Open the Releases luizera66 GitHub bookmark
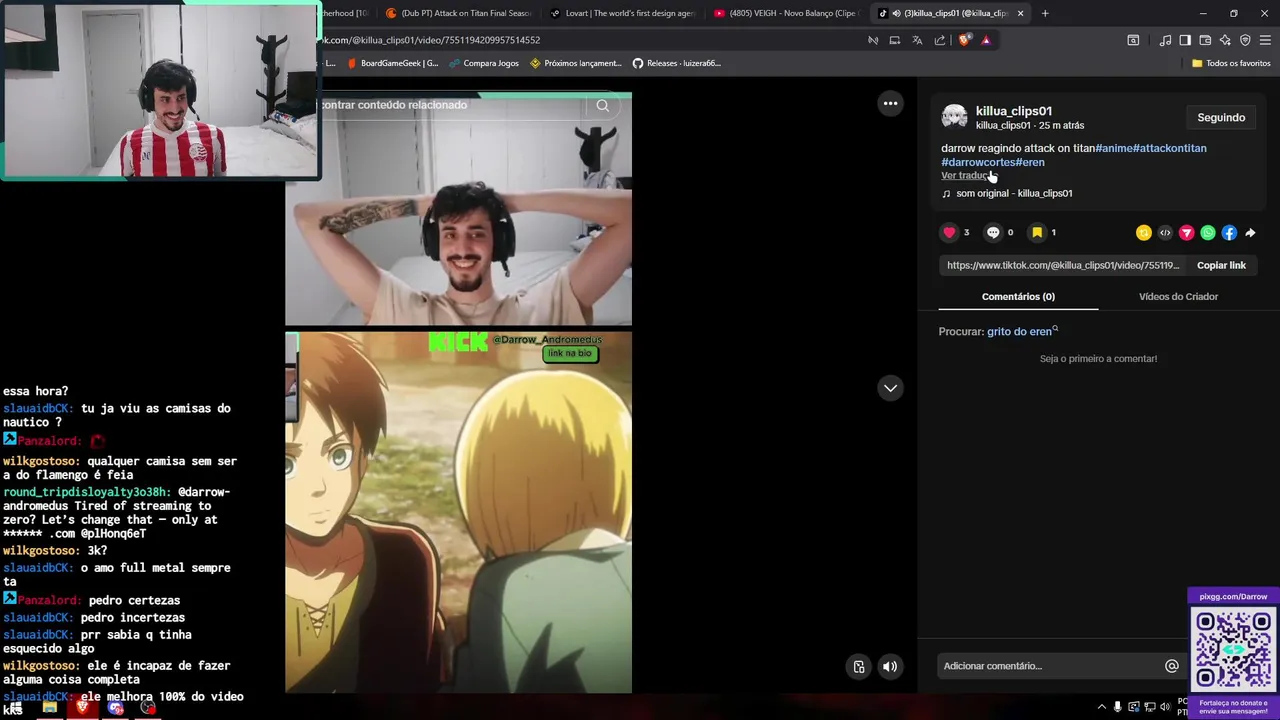 [x=676, y=63]
